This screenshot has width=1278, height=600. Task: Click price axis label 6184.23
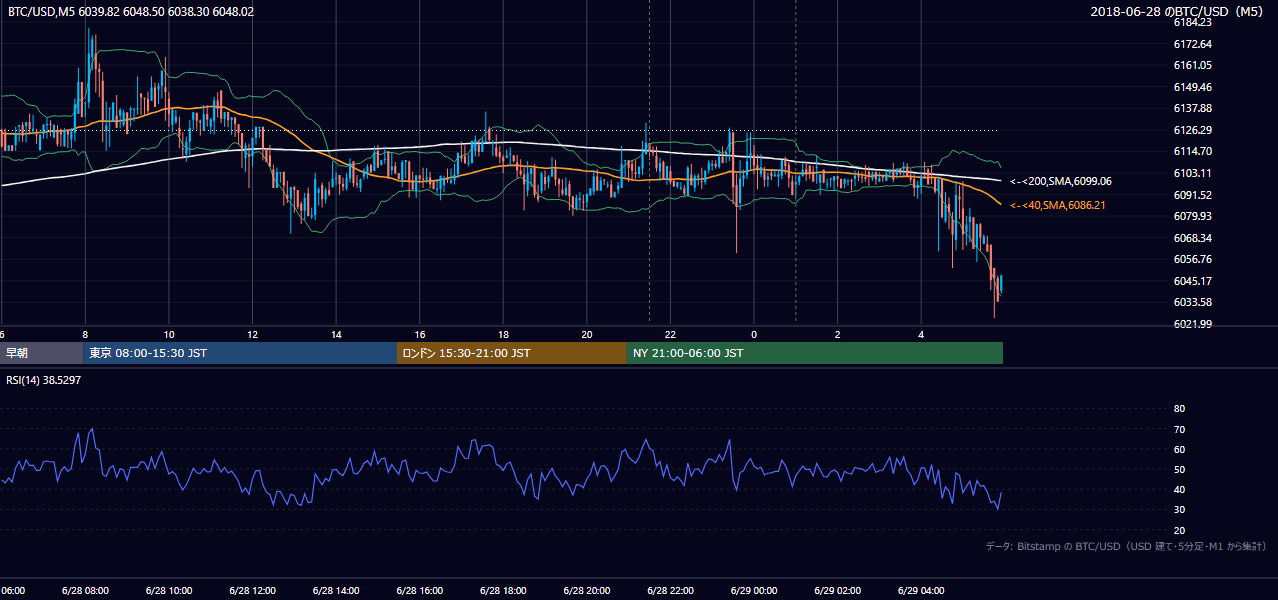(1192, 22)
